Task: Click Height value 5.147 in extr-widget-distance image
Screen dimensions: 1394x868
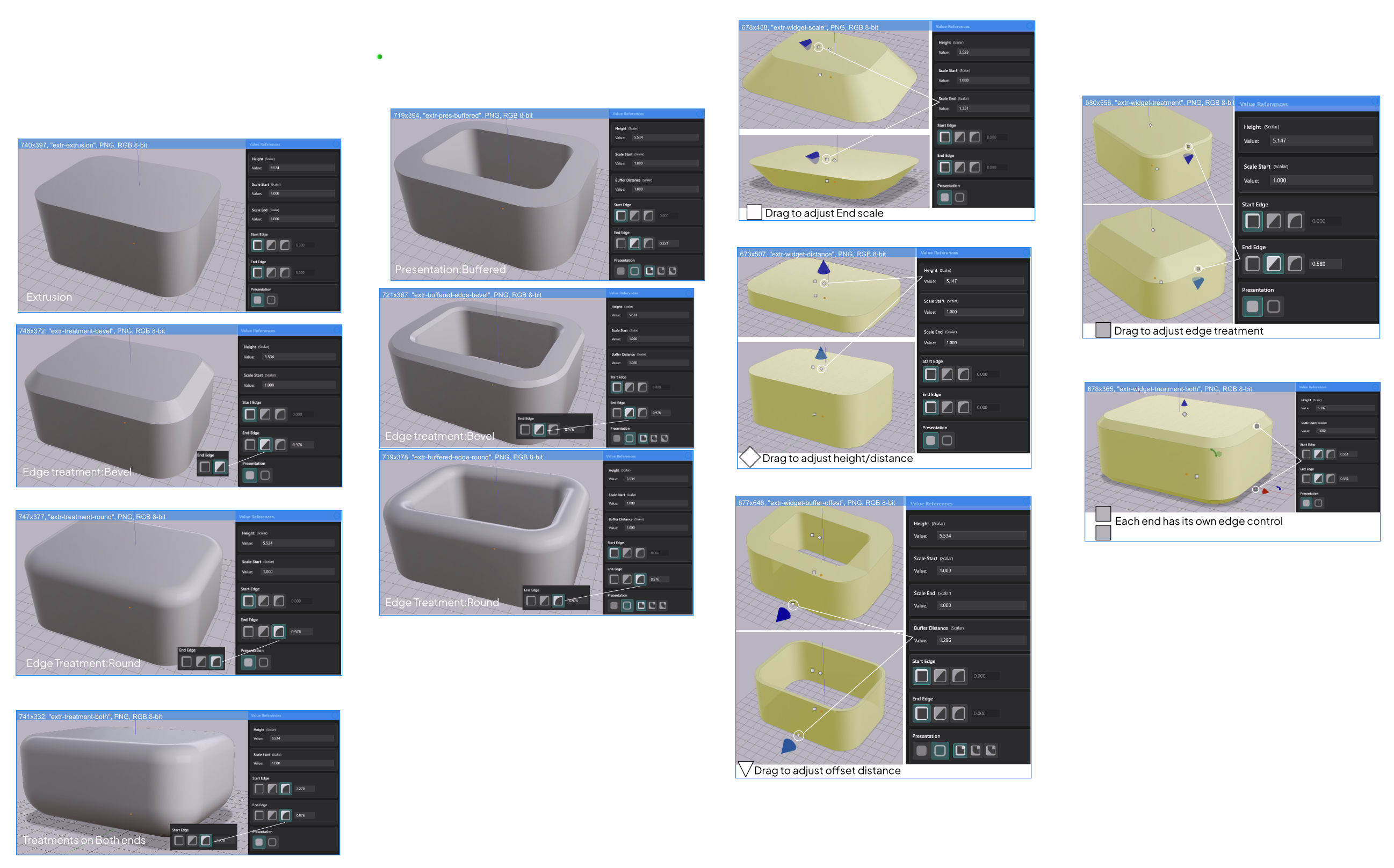Action: tap(984, 281)
